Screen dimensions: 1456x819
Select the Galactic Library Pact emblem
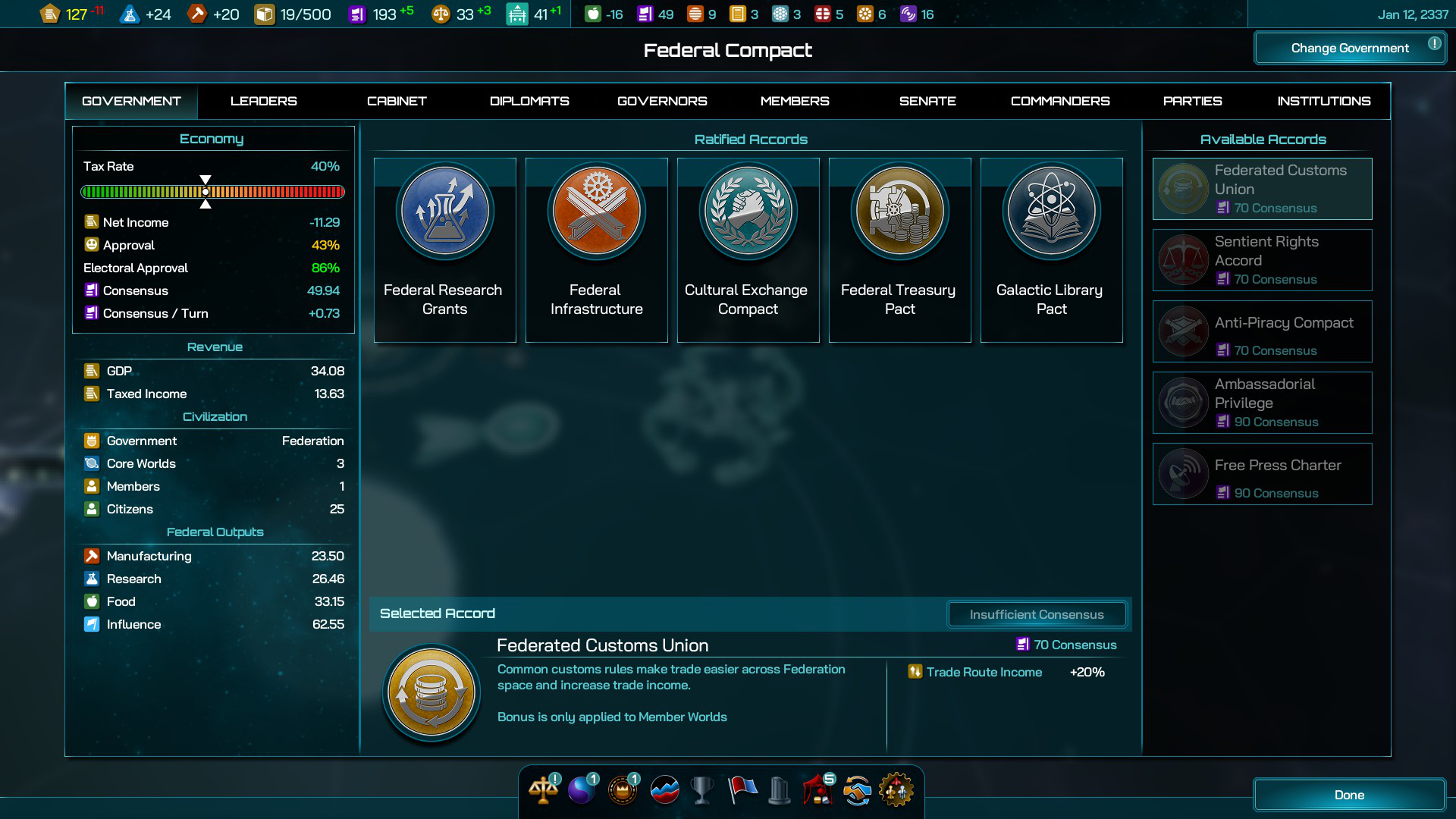(x=1052, y=211)
